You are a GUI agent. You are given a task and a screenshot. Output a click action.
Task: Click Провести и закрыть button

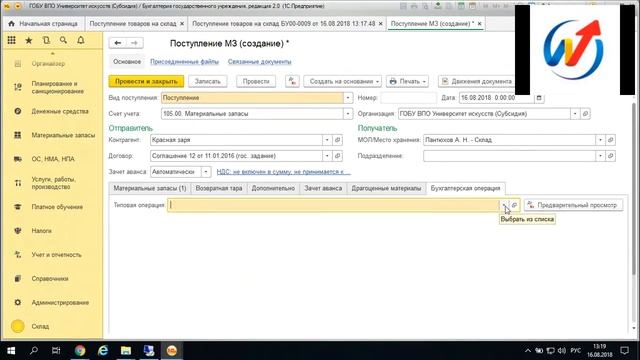pyautogui.click(x=146, y=81)
